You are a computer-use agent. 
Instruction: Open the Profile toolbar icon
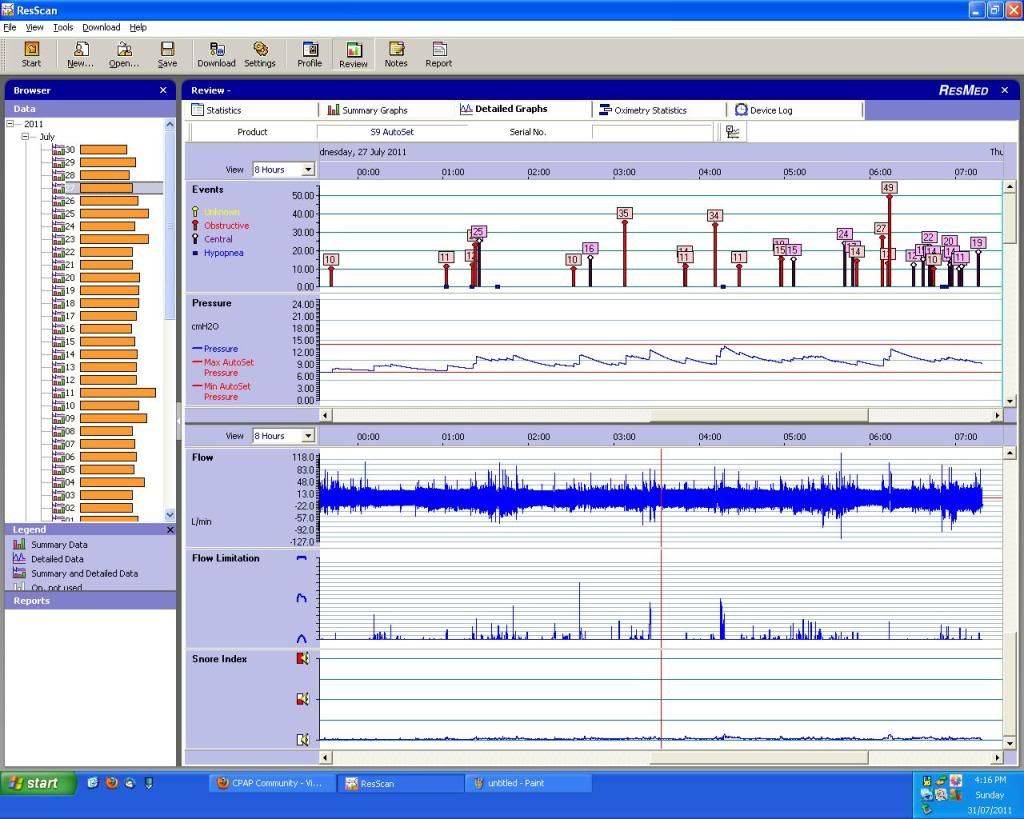click(x=310, y=54)
